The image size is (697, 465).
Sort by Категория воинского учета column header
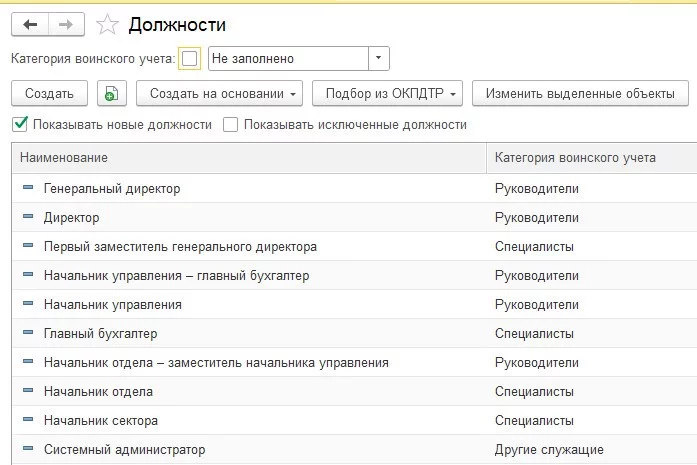[592, 158]
